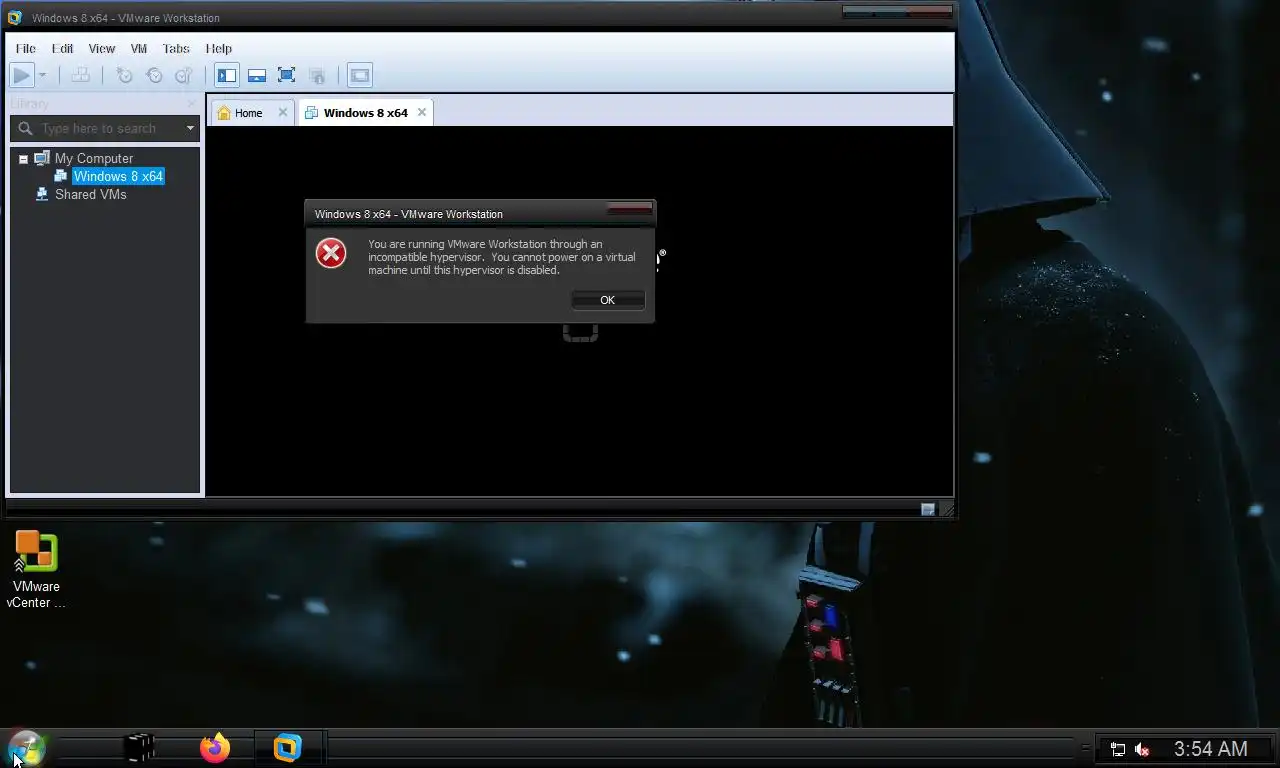This screenshot has height=768, width=1280.
Task: Open the Tabs menu
Action: [176, 48]
